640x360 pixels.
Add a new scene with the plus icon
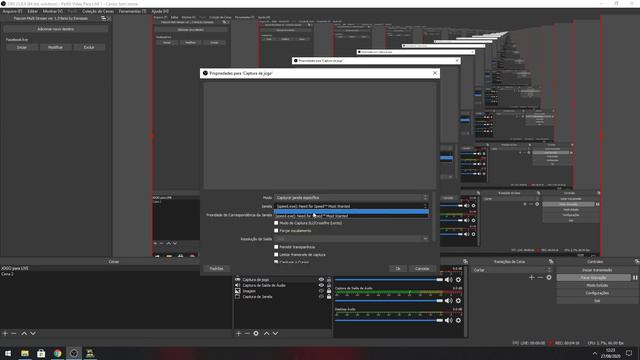(5, 333)
